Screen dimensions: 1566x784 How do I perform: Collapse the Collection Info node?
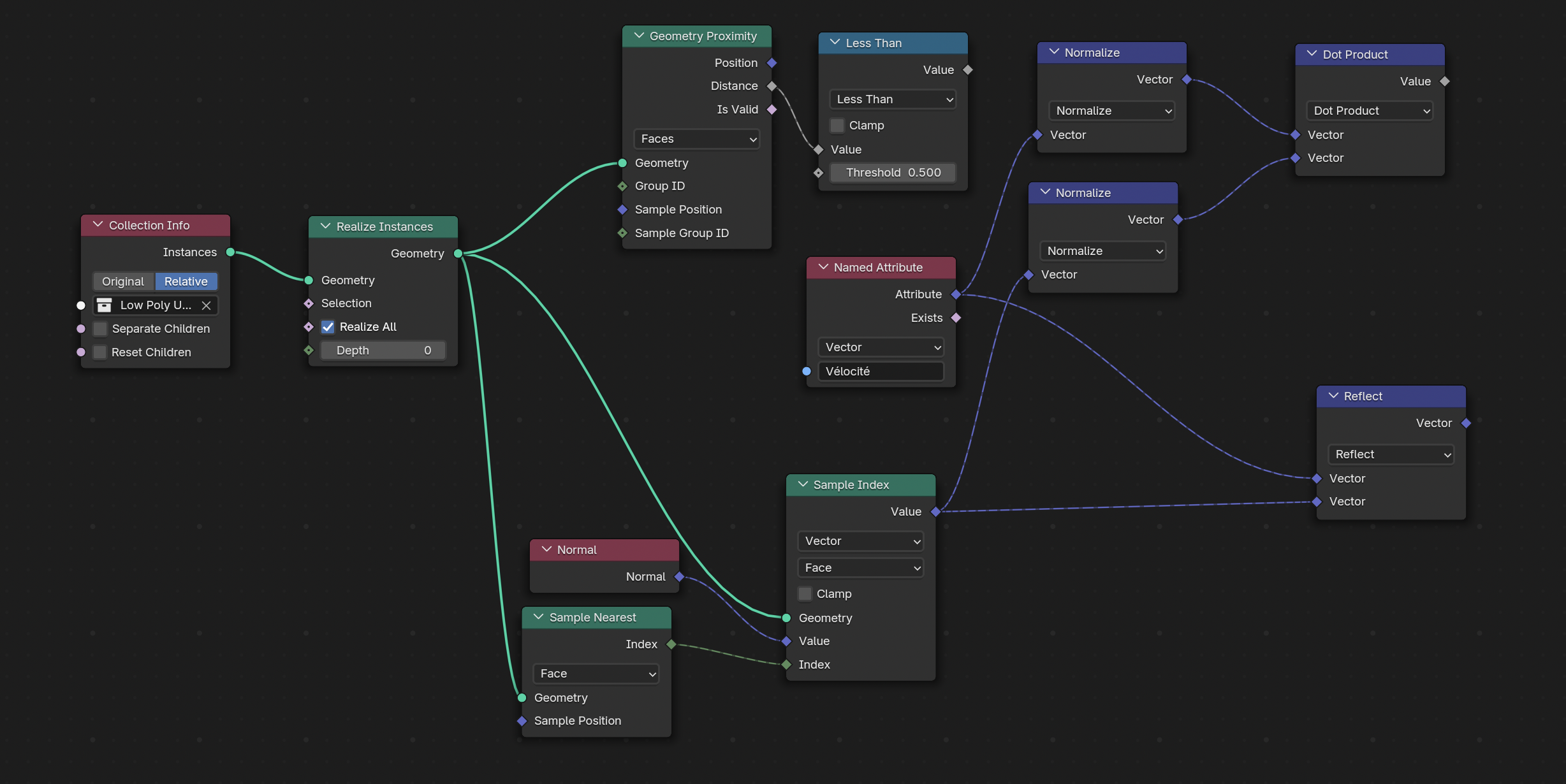point(98,225)
